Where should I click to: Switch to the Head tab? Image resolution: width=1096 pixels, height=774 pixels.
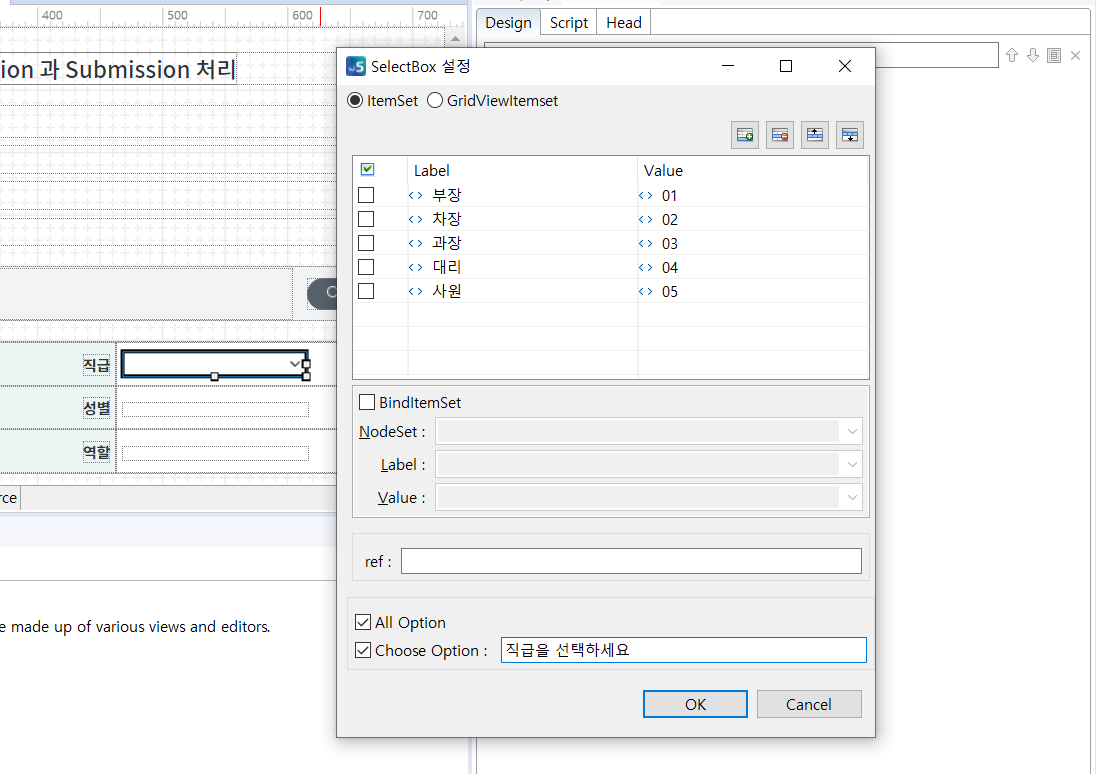[x=623, y=22]
